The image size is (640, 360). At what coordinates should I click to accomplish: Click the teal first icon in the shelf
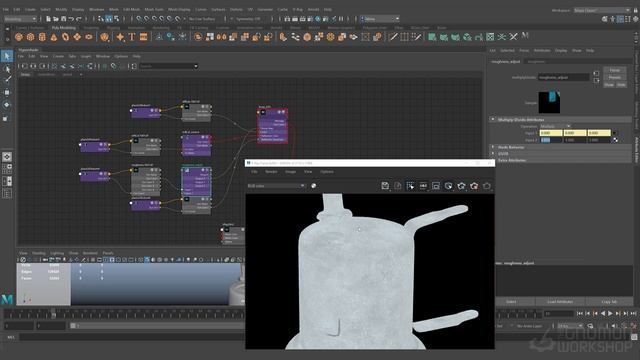pyautogui.click(x=432, y=37)
